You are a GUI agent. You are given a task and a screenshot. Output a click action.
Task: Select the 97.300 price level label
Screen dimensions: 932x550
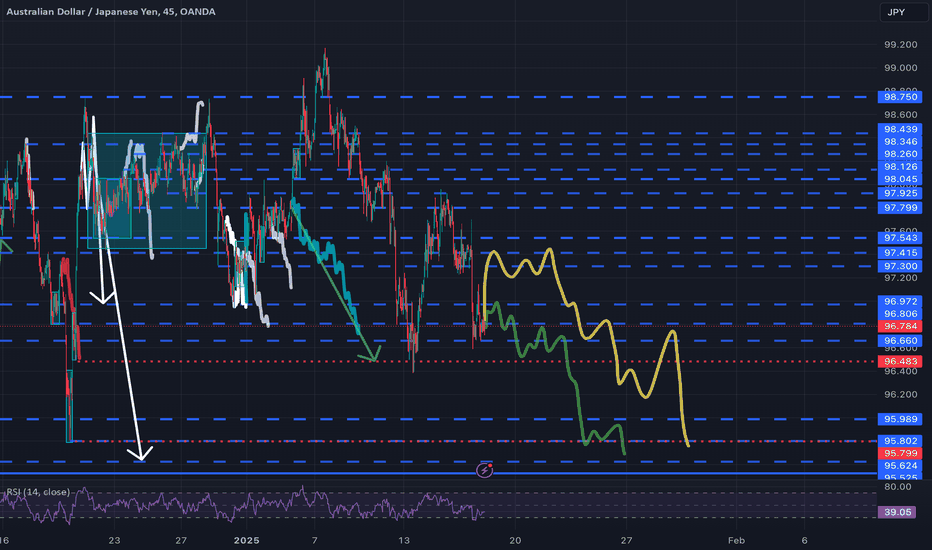point(900,266)
